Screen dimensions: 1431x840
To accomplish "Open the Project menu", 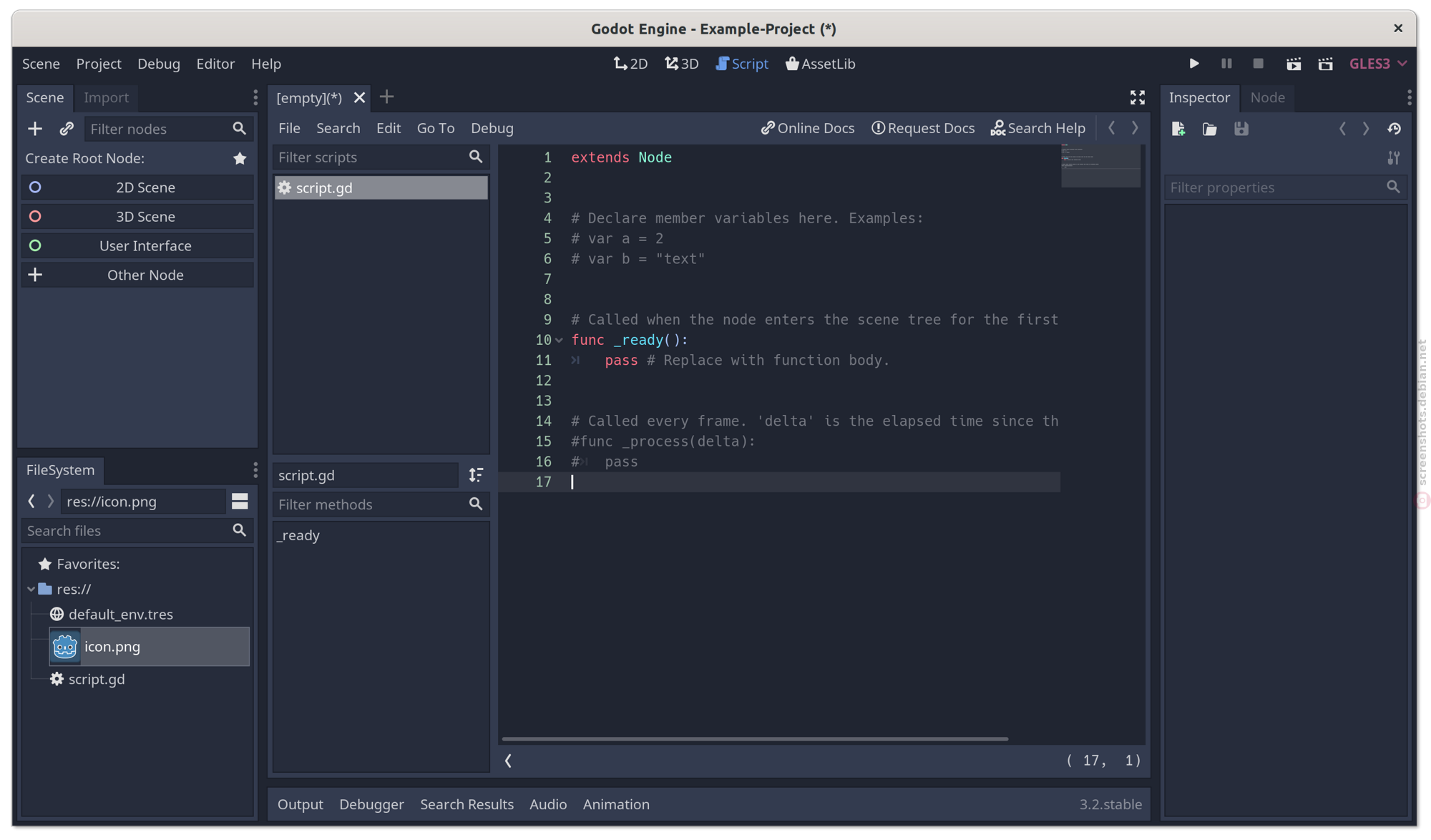I will click(99, 64).
